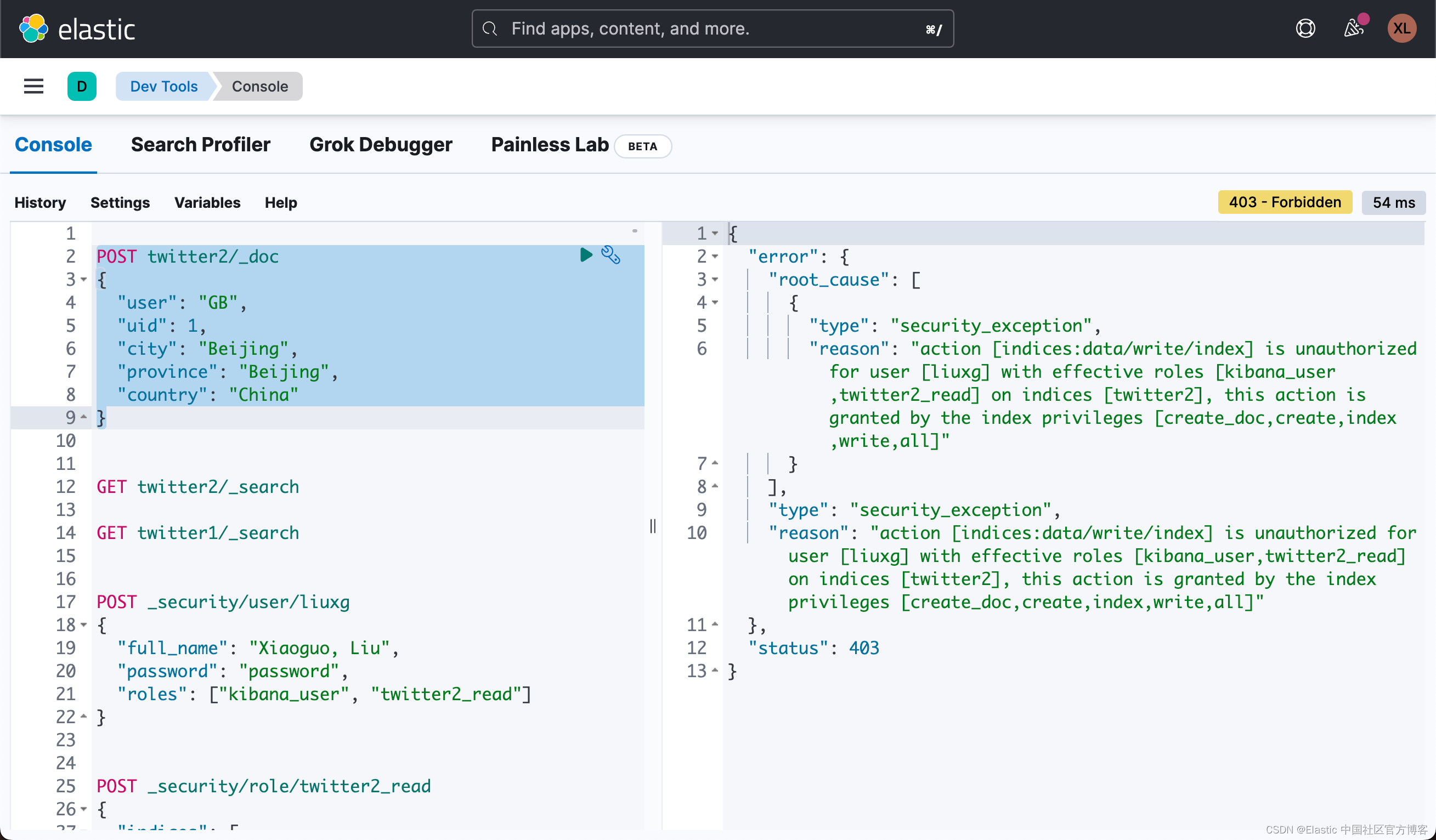Run the request with play icon

pyautogui.click(x=585, y=254)
